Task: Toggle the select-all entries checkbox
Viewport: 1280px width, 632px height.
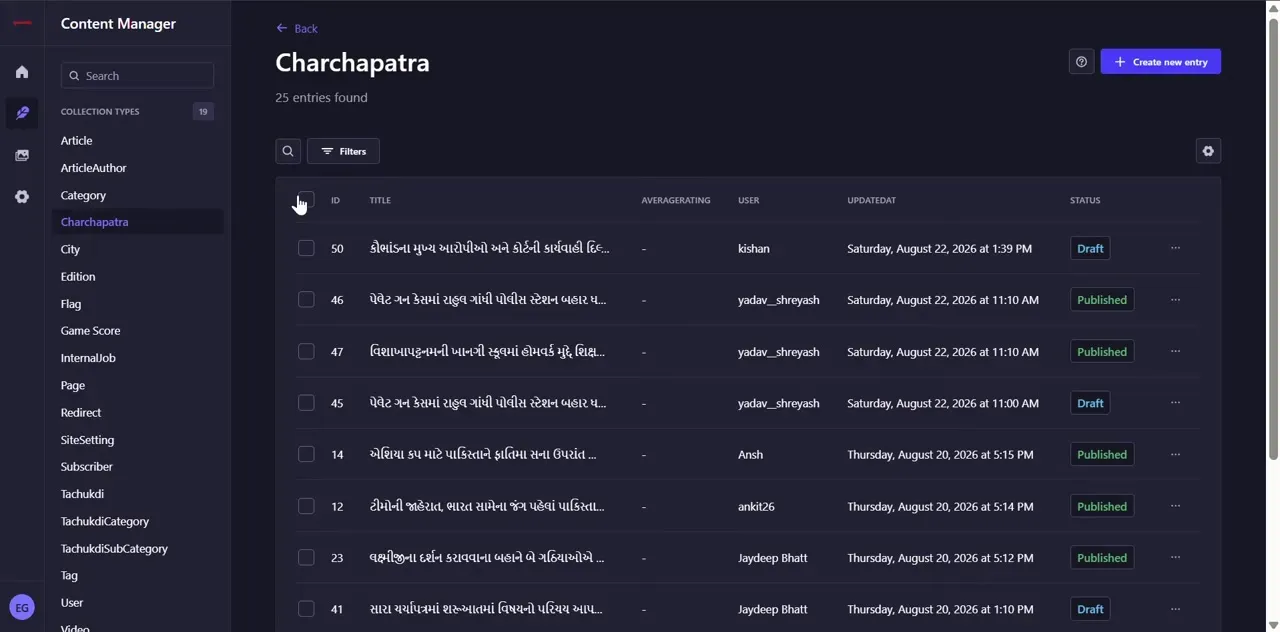Action: tap(306, 200)
